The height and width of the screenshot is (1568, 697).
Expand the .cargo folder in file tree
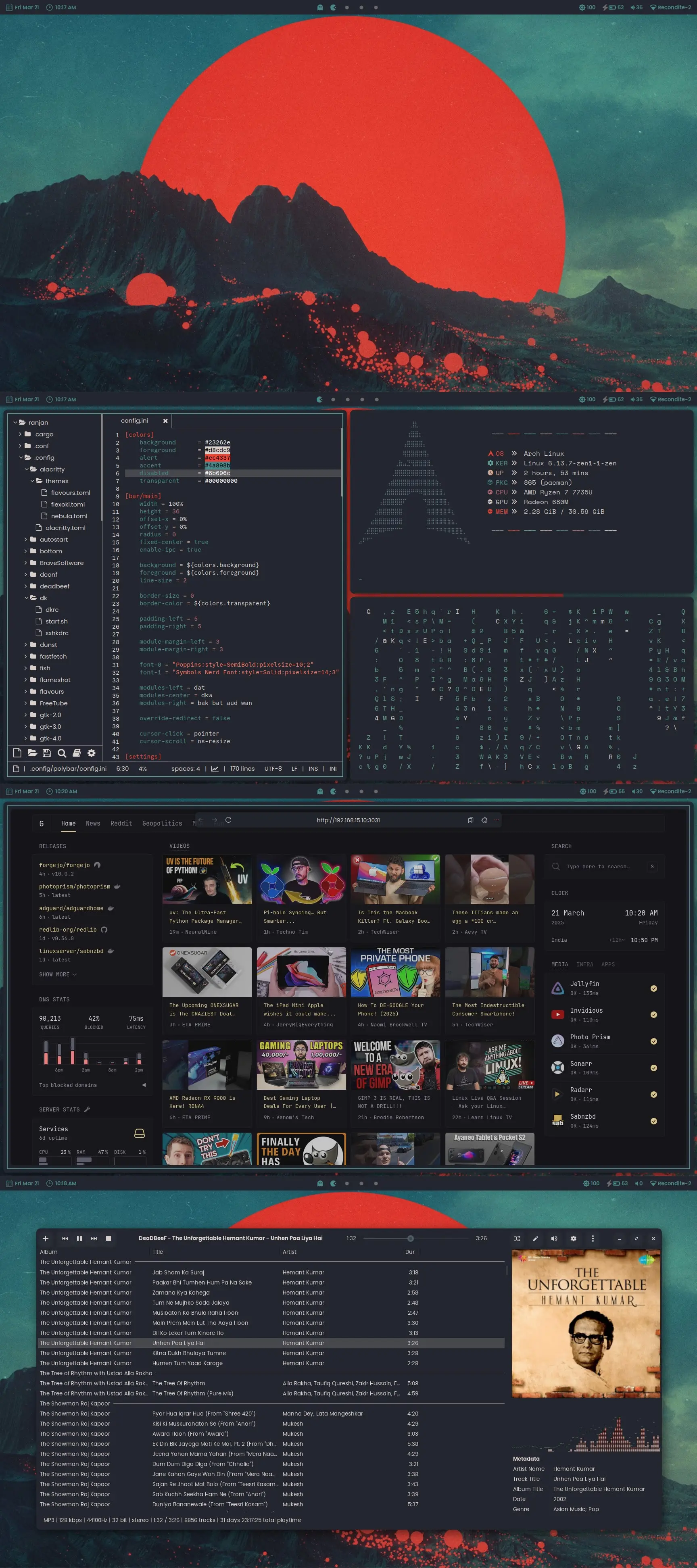pos(20,434)
